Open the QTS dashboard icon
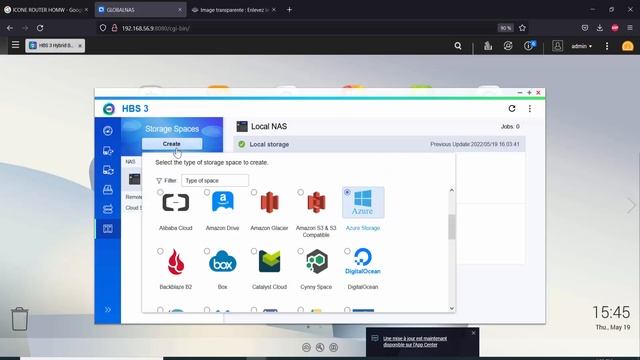640x360 pixels. (628, 46)
